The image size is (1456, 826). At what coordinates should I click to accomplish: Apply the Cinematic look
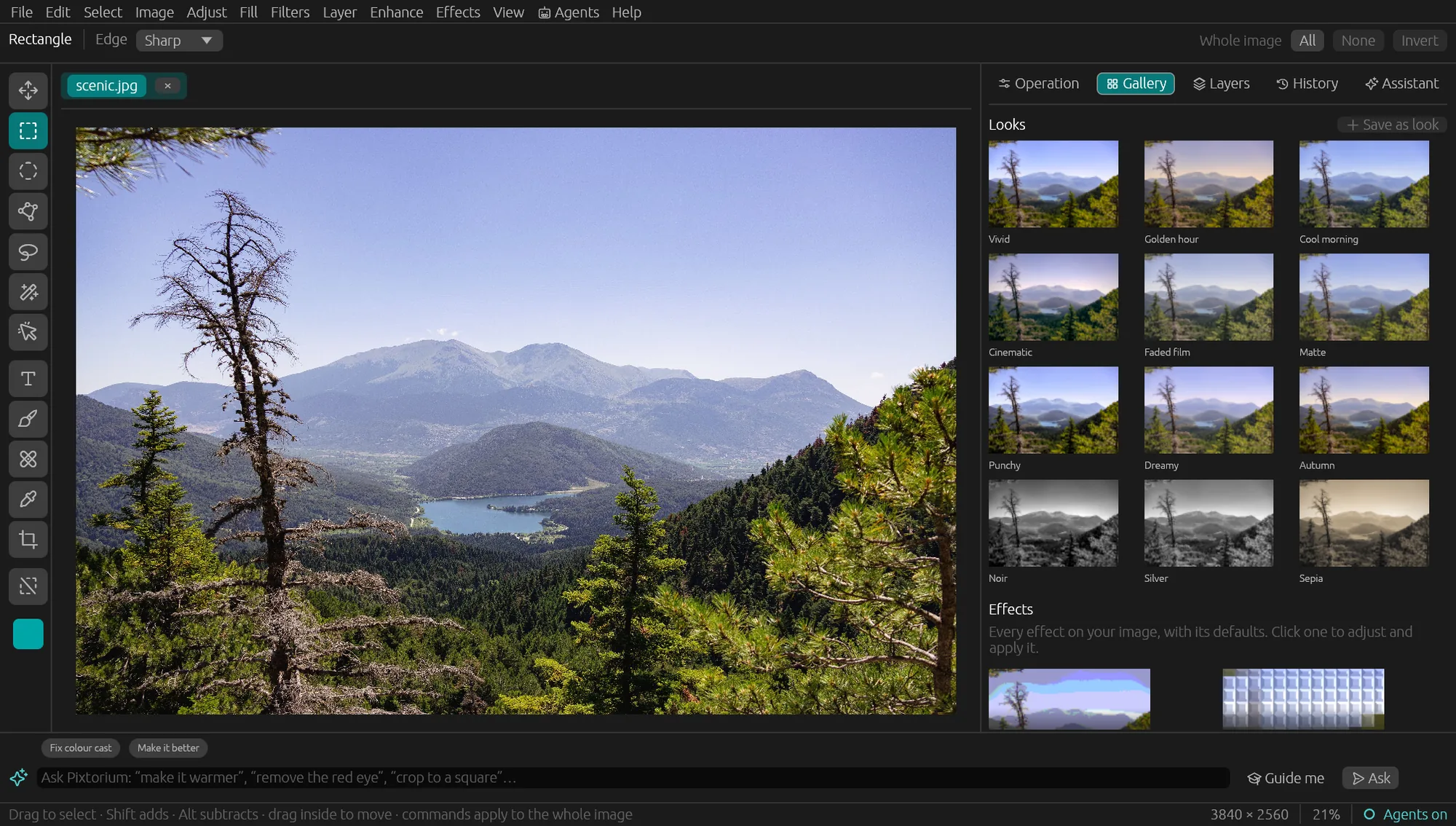click(x=1053, y=297)
